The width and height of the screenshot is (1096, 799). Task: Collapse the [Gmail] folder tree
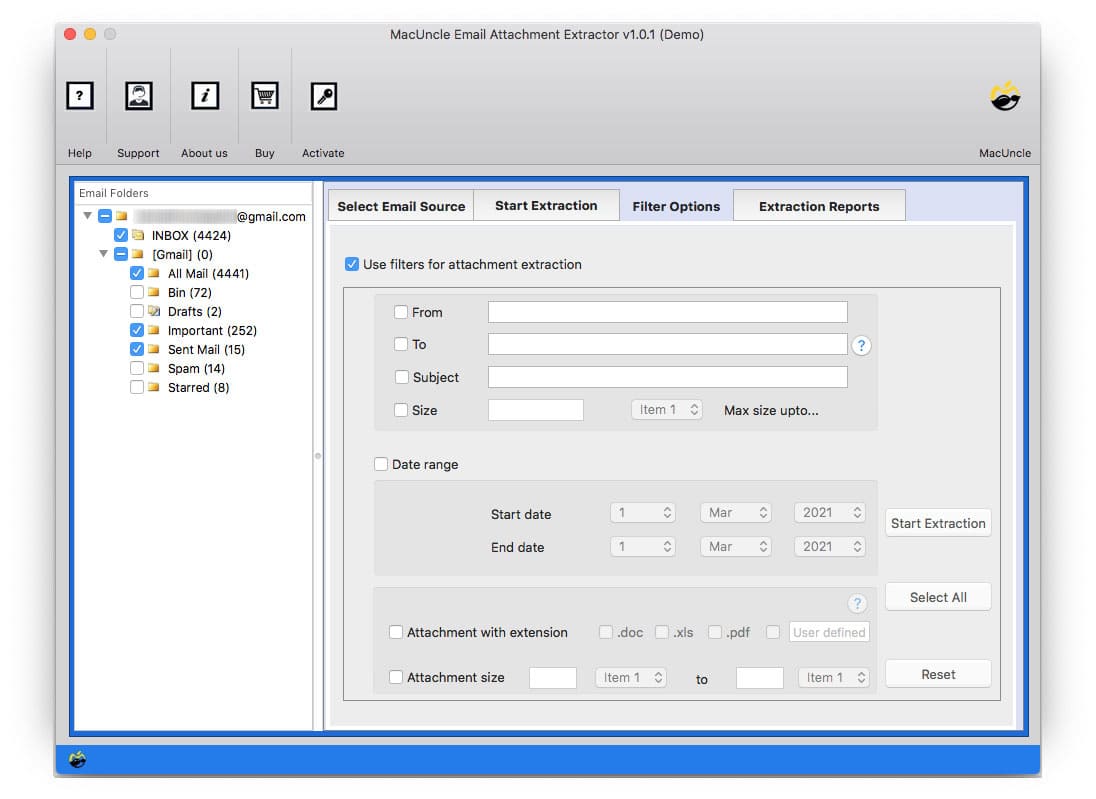[104, 255]
